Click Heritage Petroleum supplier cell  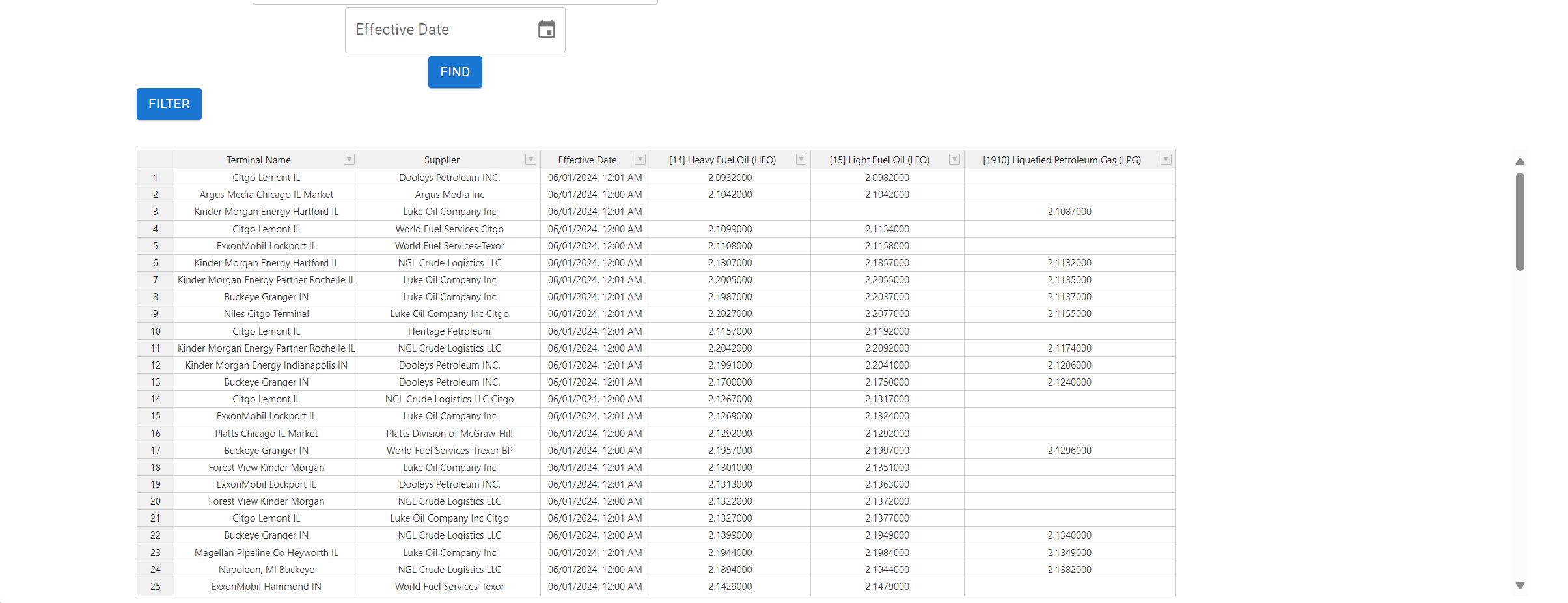(x=449, y=331)
